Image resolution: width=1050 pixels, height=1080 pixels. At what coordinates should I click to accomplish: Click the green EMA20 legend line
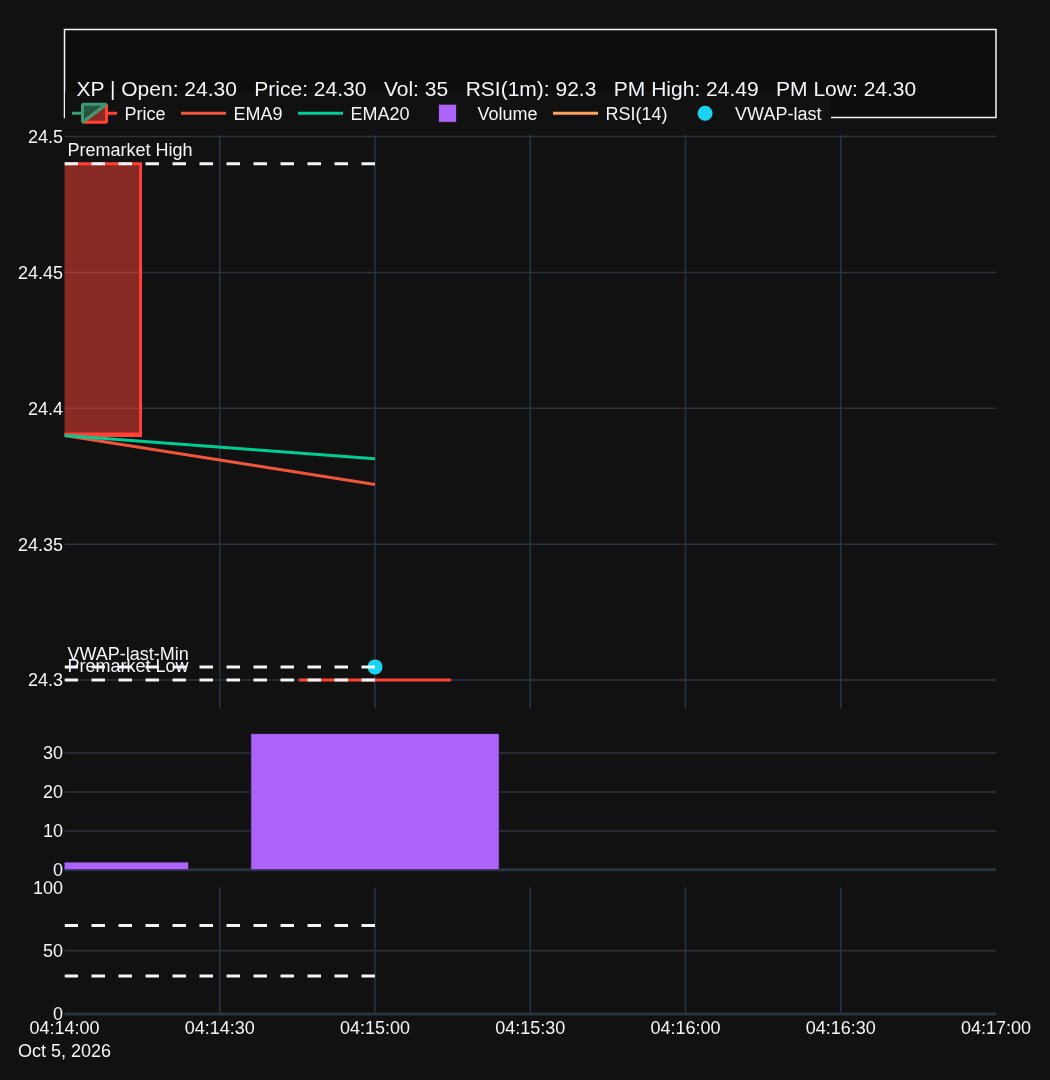(320, 113)
